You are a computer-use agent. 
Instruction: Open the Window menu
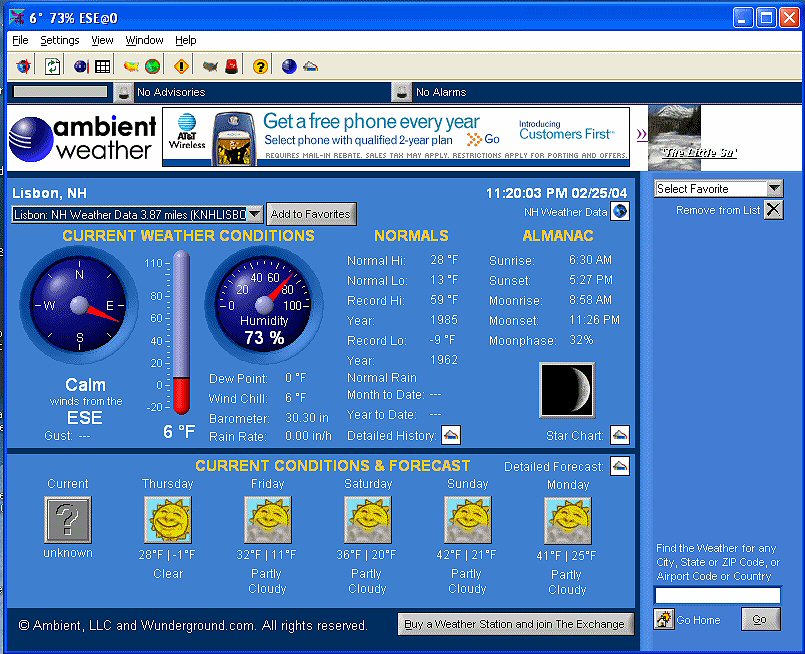[144, 40]
